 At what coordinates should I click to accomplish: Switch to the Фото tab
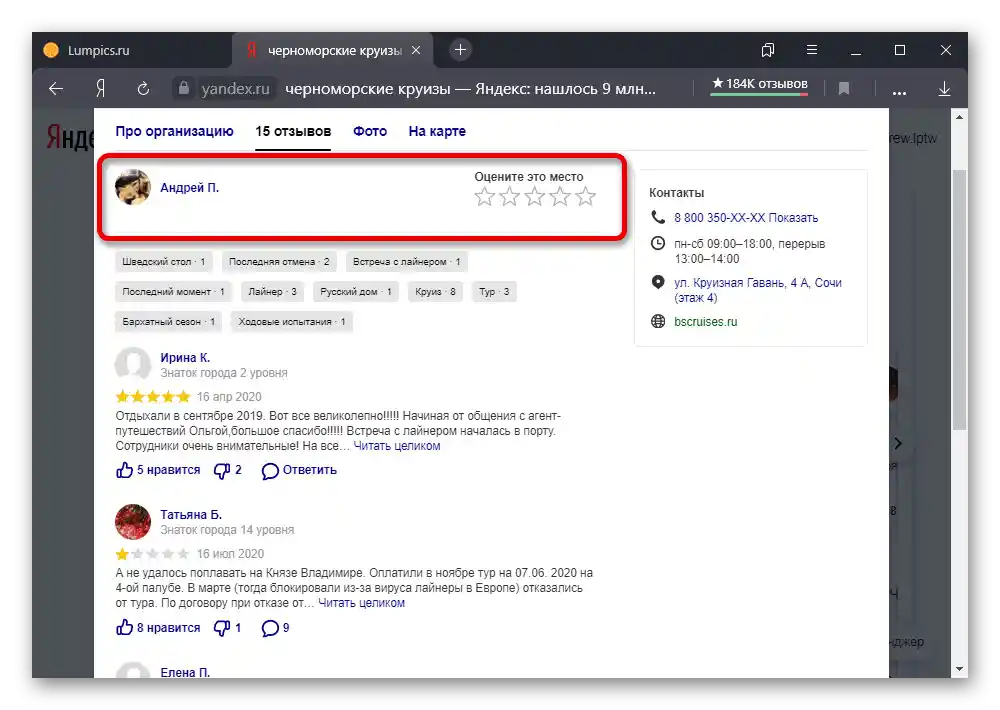pos(370,131)
